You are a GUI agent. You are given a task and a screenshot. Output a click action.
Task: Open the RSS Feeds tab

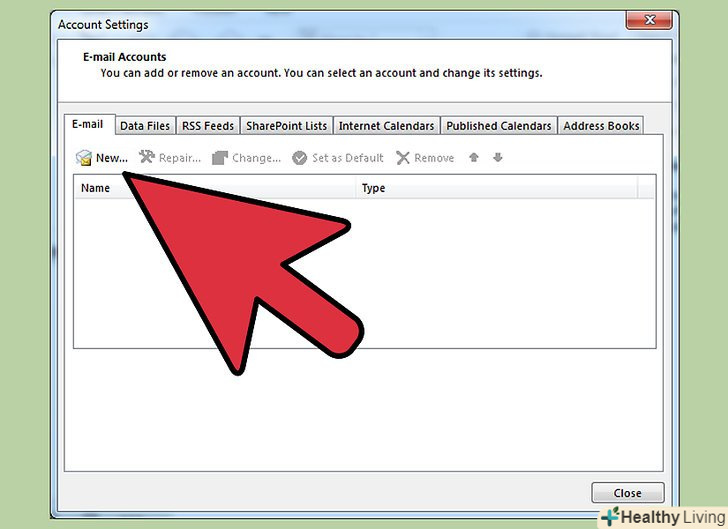coord(208,126)
